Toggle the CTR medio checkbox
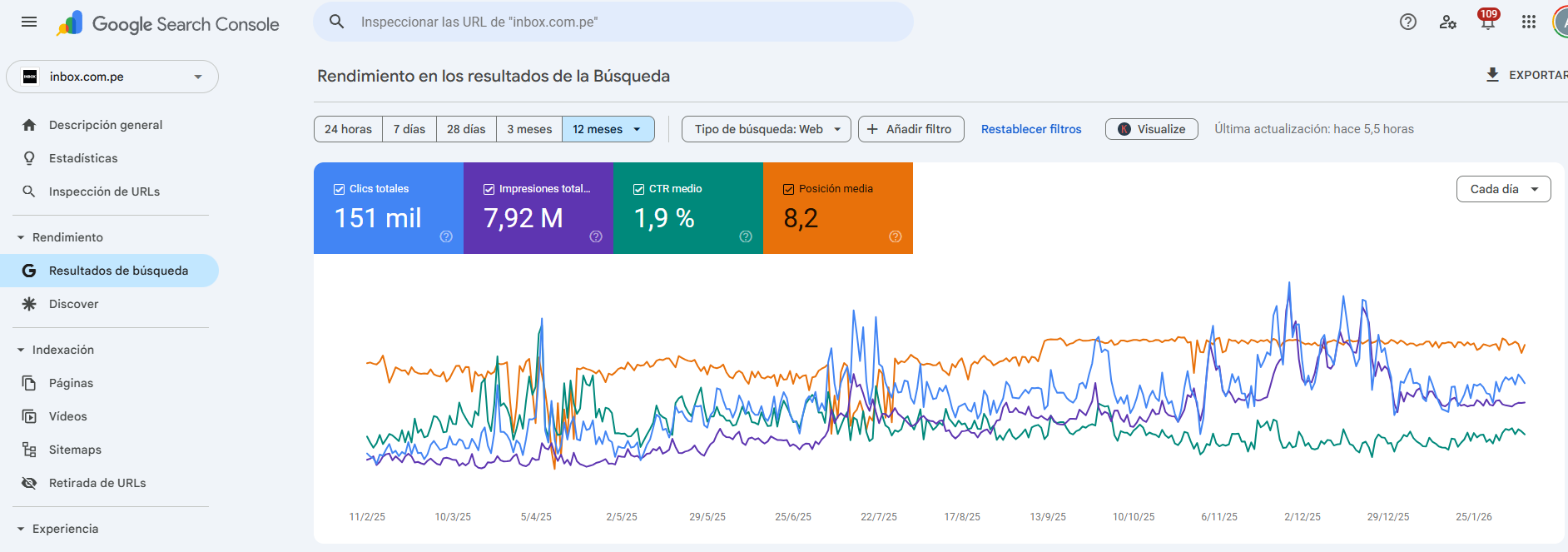 tap(639, 189)
